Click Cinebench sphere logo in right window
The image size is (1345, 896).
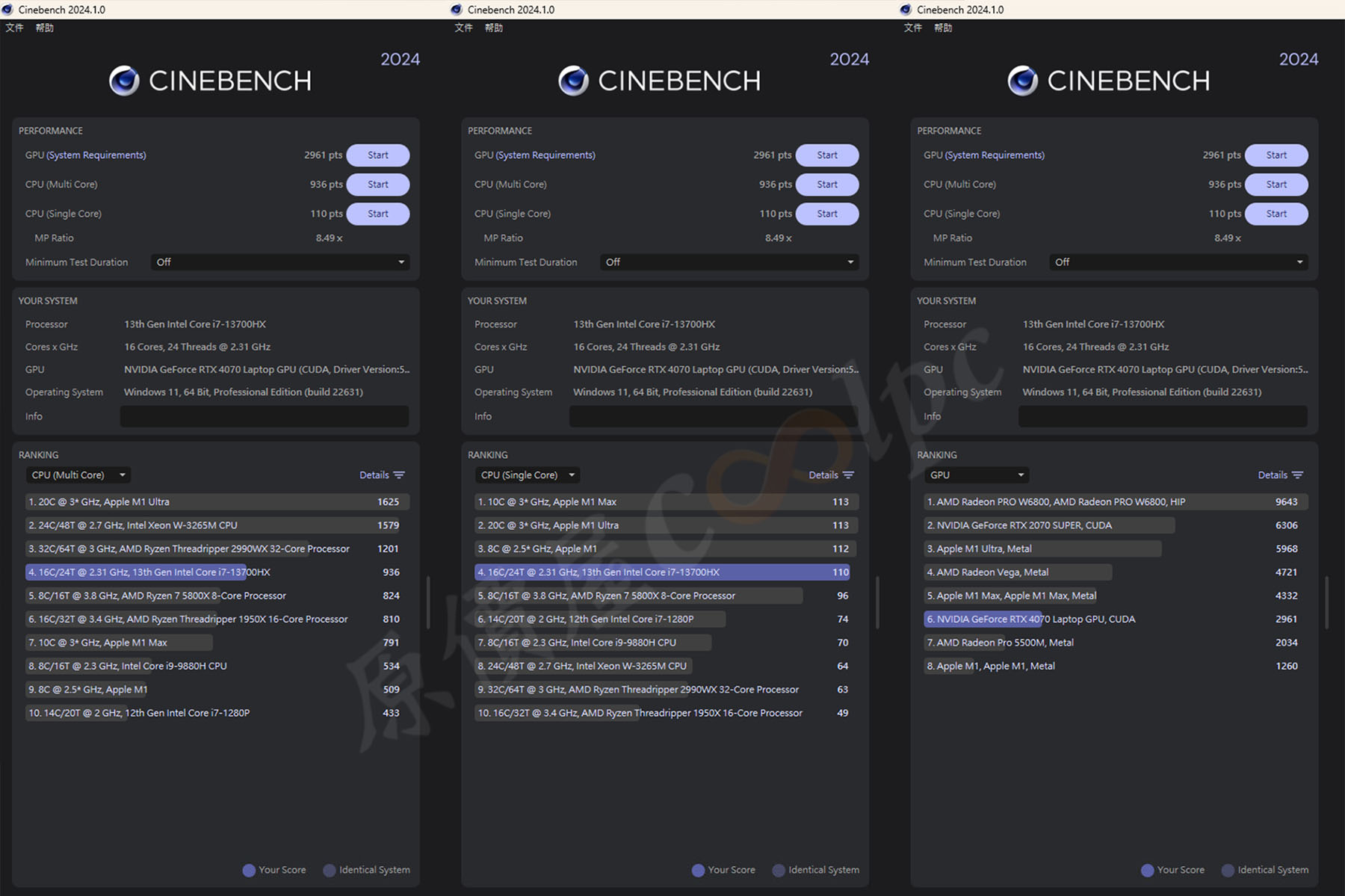click(x=1022, y=81)
